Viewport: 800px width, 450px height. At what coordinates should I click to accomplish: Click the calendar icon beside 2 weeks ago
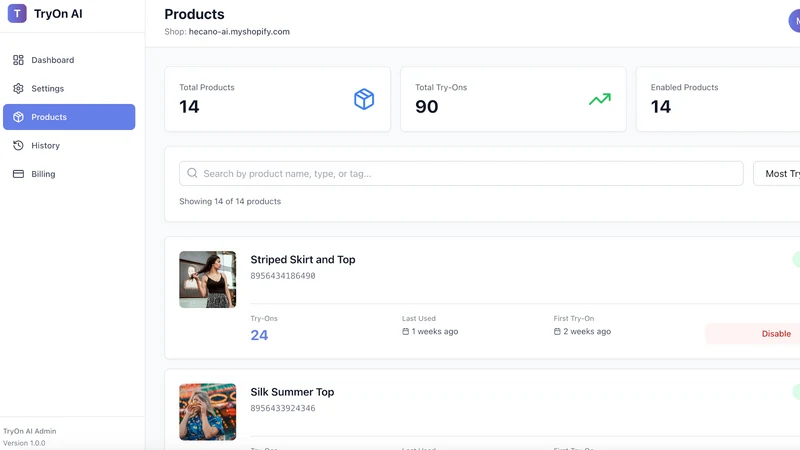557,332
